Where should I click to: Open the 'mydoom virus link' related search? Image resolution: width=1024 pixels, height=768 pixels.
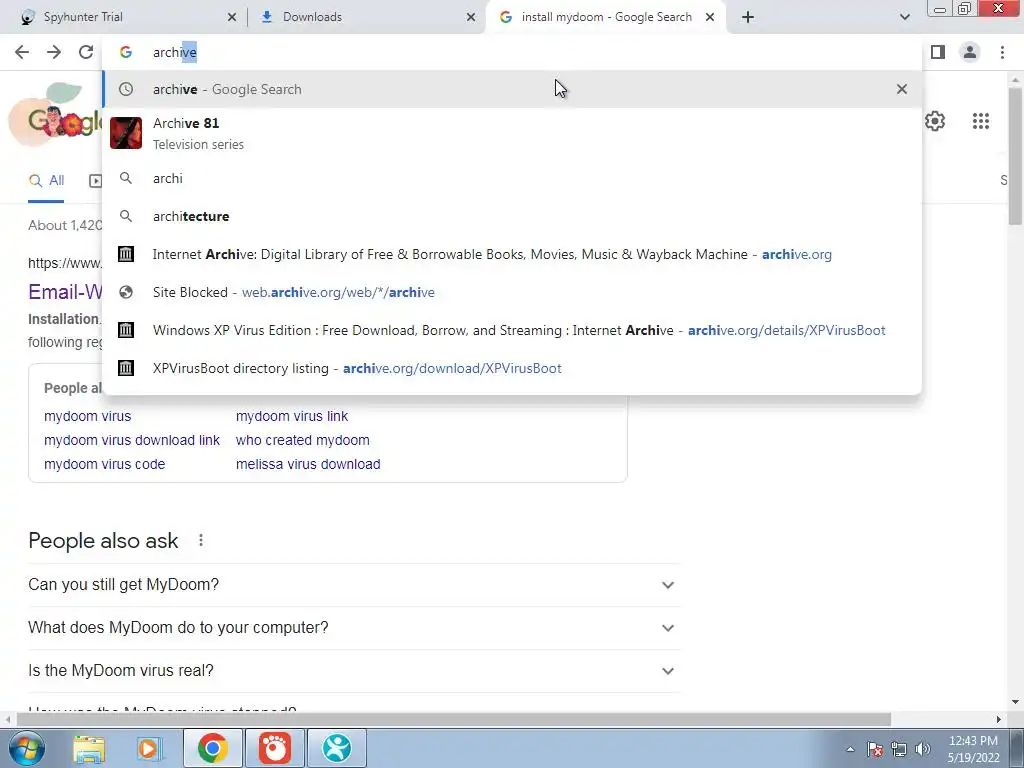(292, 416)
